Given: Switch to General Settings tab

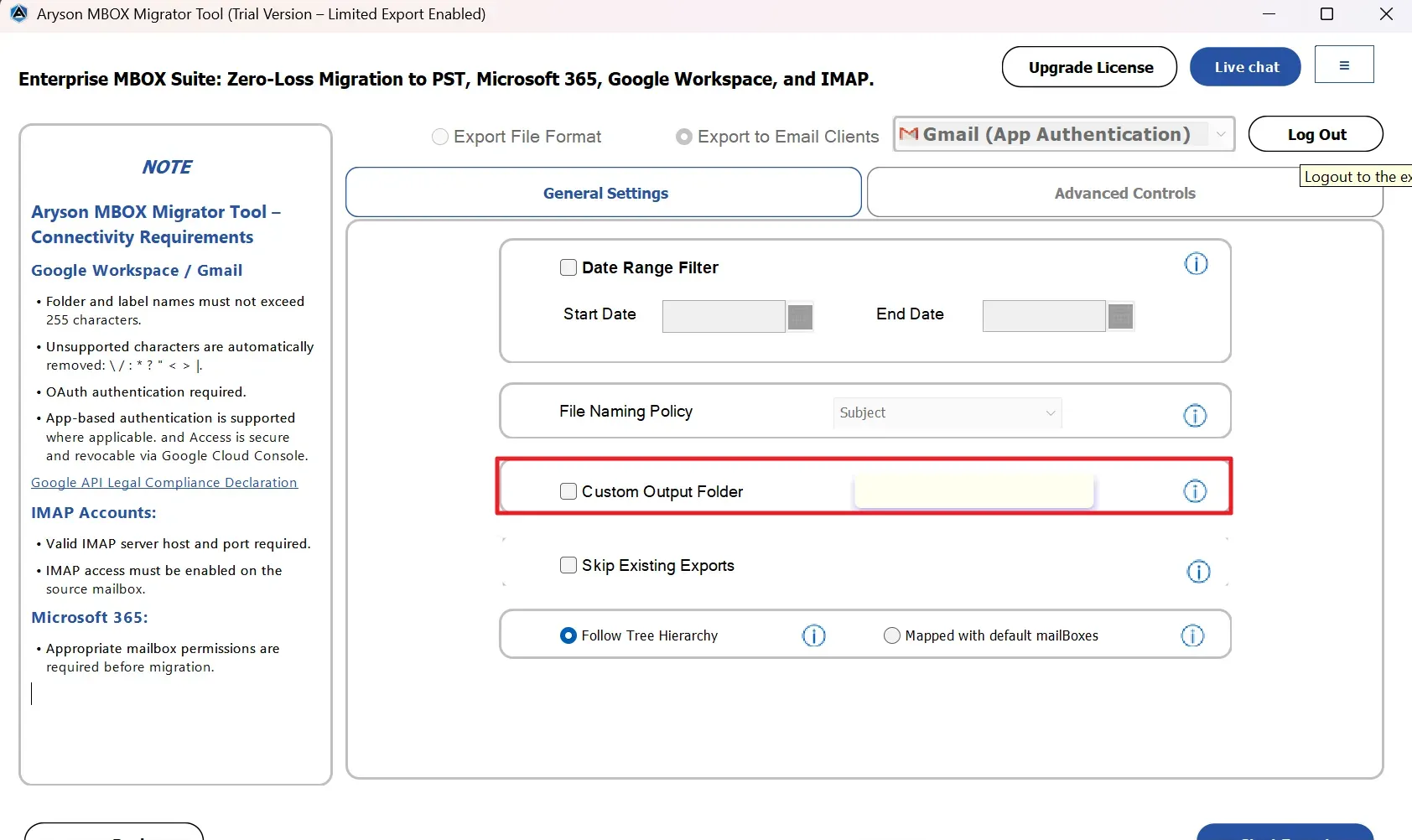Looking at the screenshot, I should click(x=604, y=193).
